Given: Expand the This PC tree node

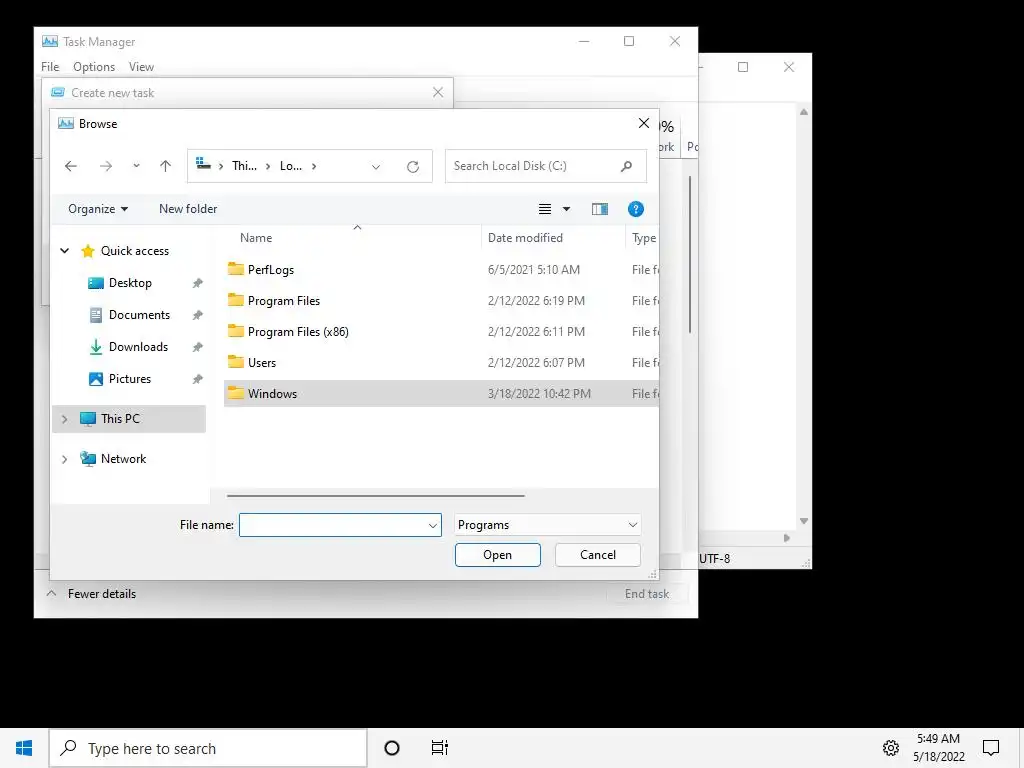Looking at the screenshot, I should tap(65, 419).
